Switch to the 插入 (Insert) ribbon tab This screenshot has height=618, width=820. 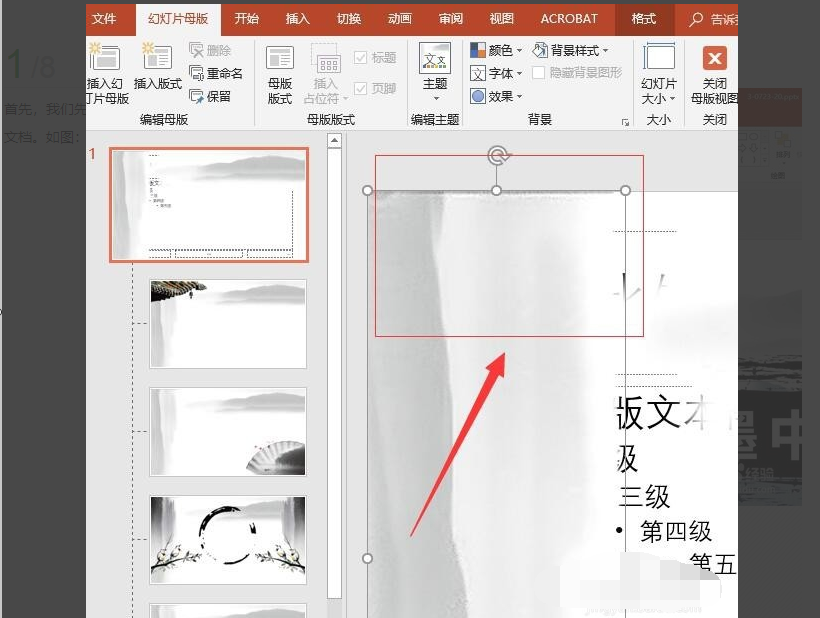[x=297, y=18]
